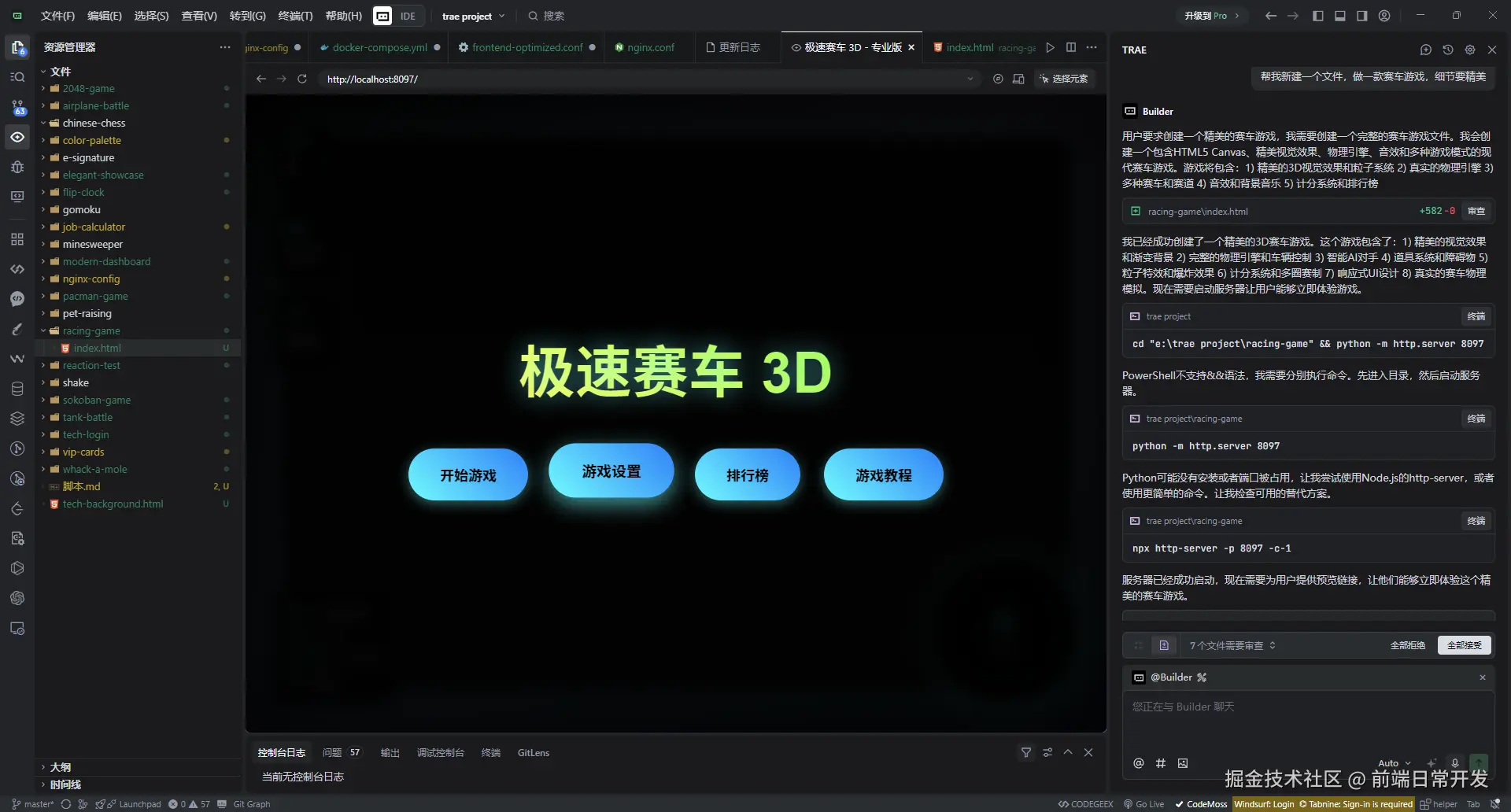
Task: Click the microphone voice input icon
Action: (1455, 763)
